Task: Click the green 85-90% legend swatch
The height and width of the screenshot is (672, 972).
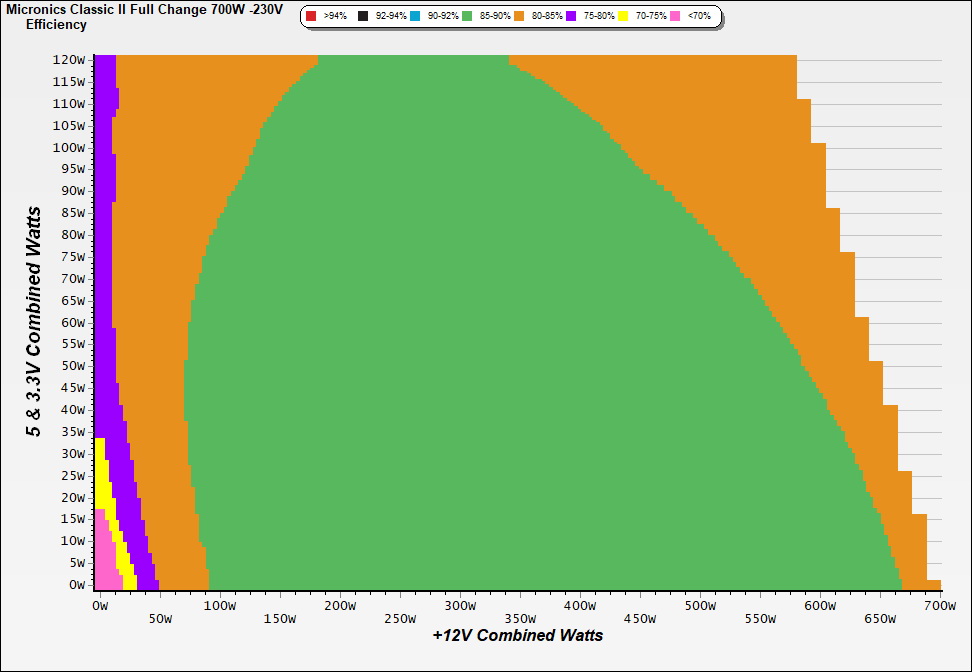Action: pos(467,17)
